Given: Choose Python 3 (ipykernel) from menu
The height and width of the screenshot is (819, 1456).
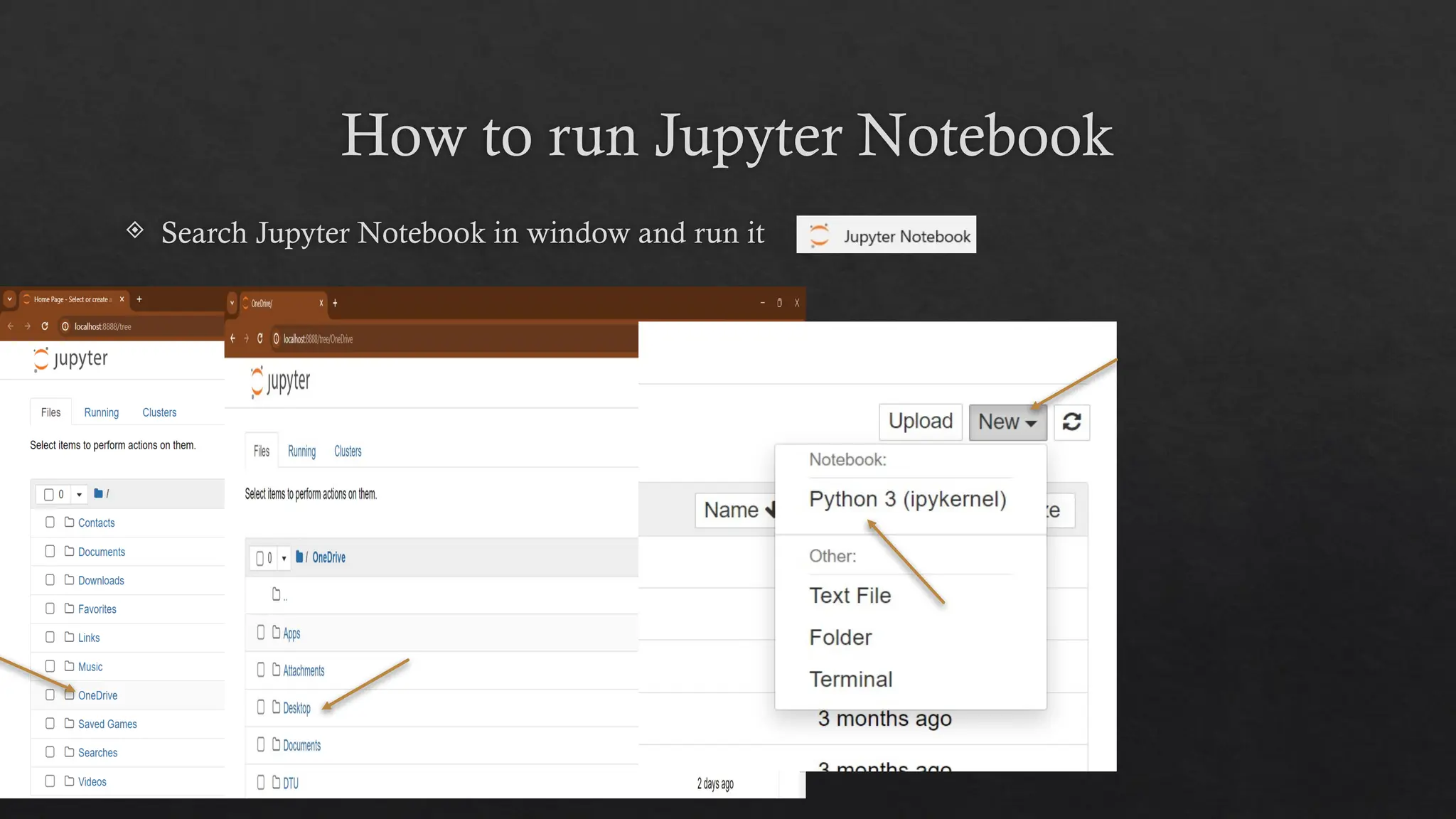Looking at the screenshot, I should tap(907, 499).
